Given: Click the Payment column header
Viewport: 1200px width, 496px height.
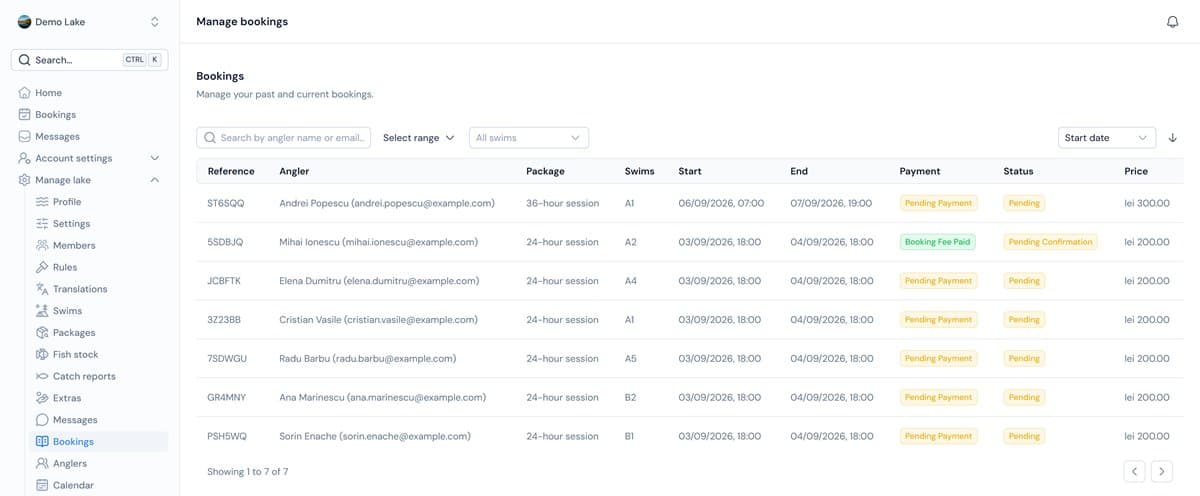Looking at the screenshot, I should click(x=920, y=171).
